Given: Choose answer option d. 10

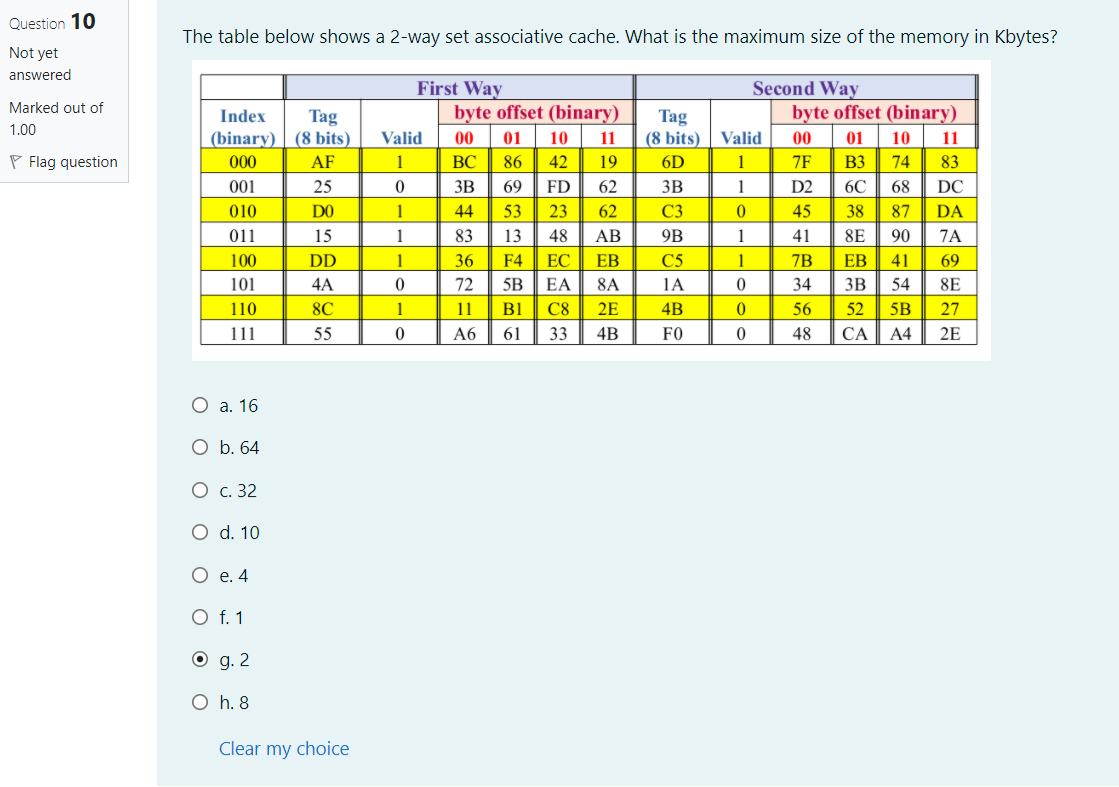Looking at the screenshot, I should (200, 532).
